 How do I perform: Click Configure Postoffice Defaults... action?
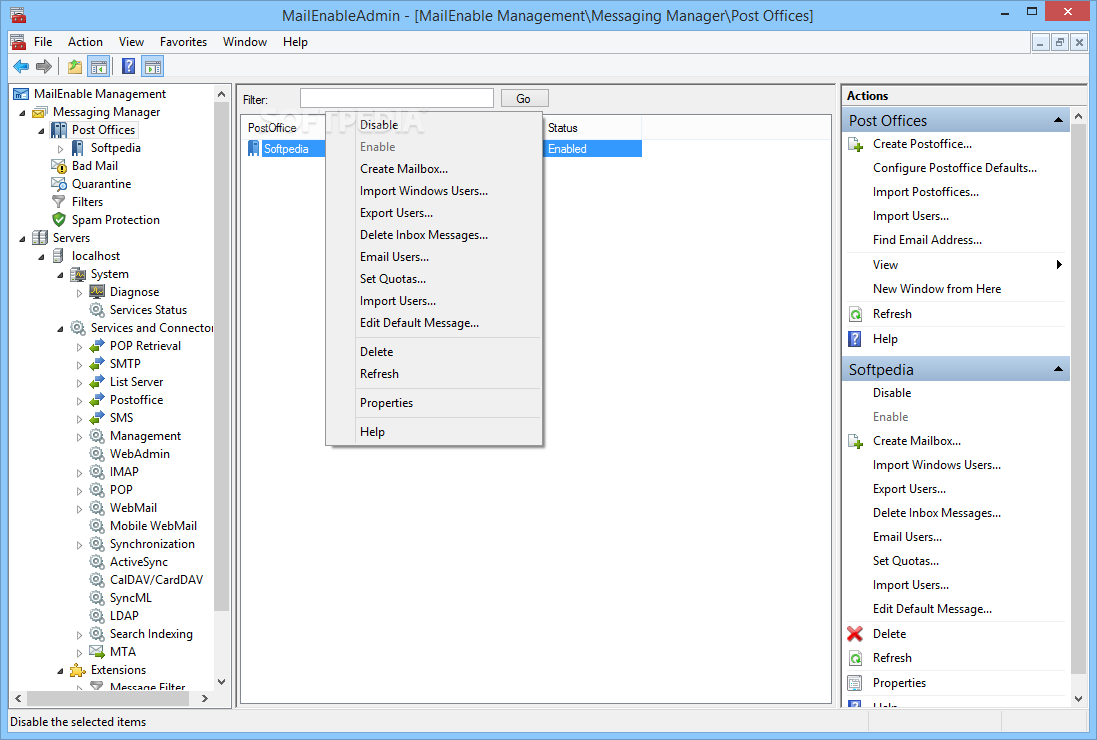954,168
